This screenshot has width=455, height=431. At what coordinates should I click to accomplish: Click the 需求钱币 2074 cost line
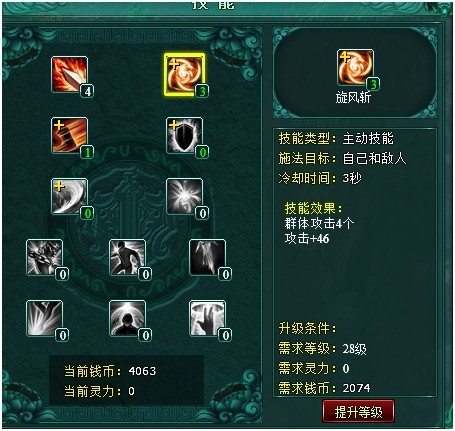click(324, 388)
